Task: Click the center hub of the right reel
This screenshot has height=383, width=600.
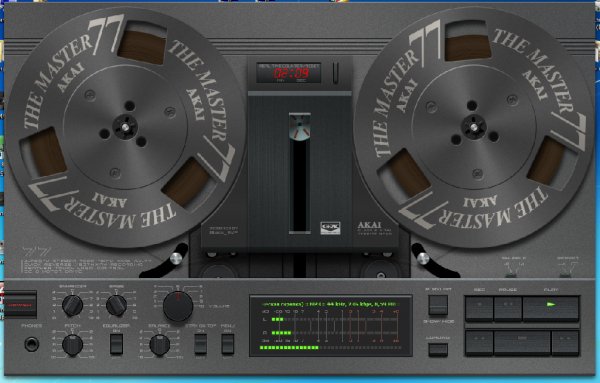Action: [x=474, y=127]
